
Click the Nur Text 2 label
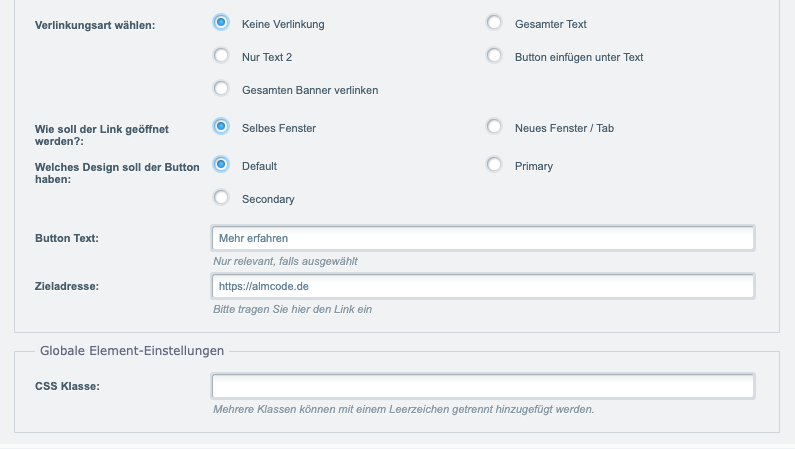tap(267, 57)
